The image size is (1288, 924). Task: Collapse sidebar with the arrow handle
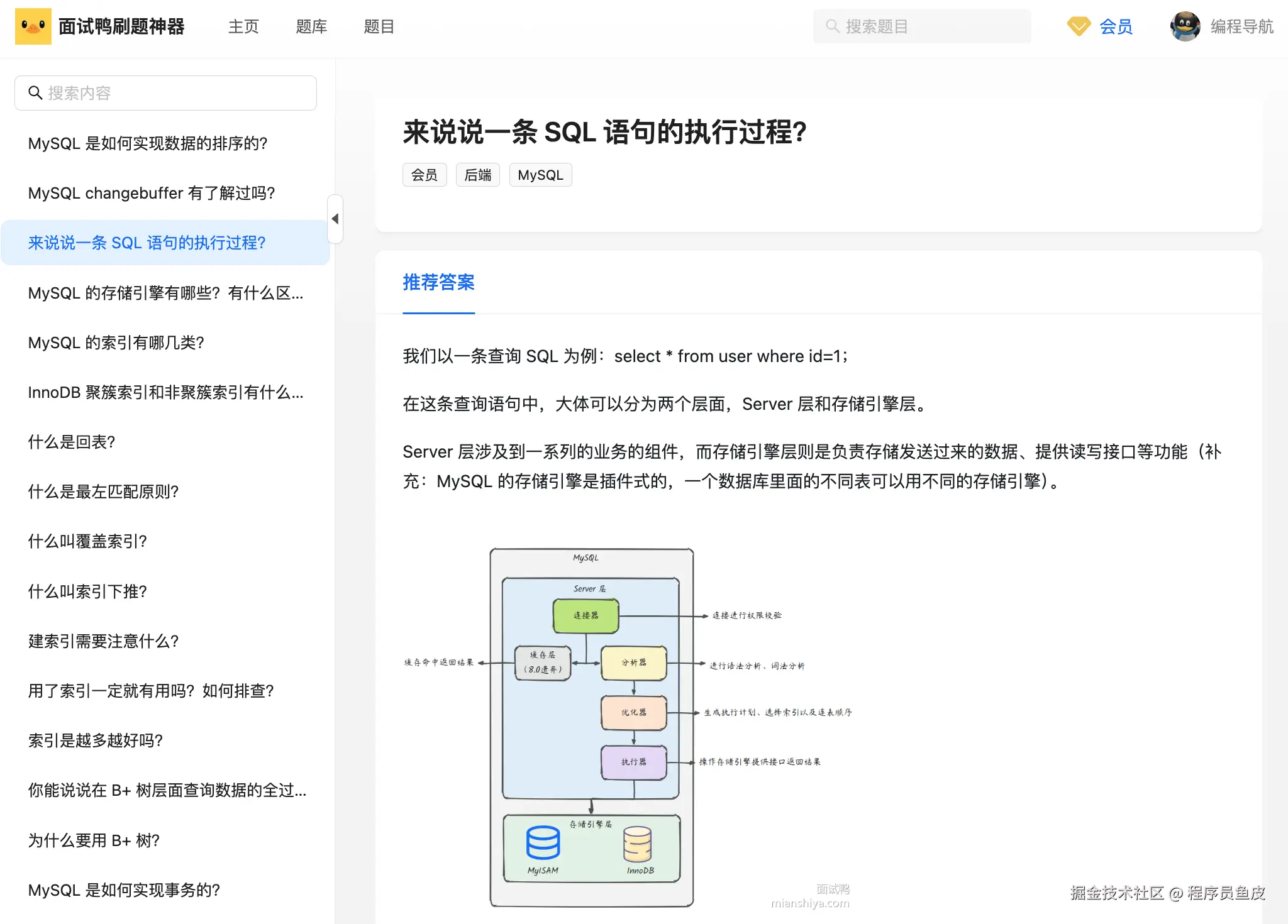click(335, 219)
